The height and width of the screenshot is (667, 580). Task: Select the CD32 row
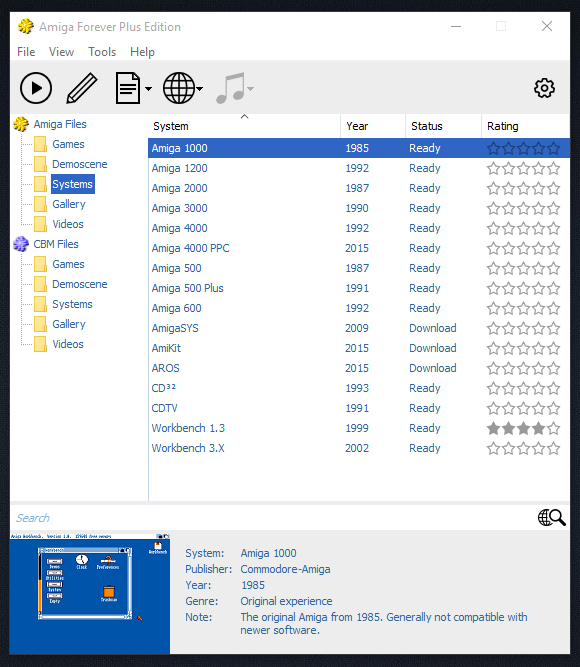(359, 388)
